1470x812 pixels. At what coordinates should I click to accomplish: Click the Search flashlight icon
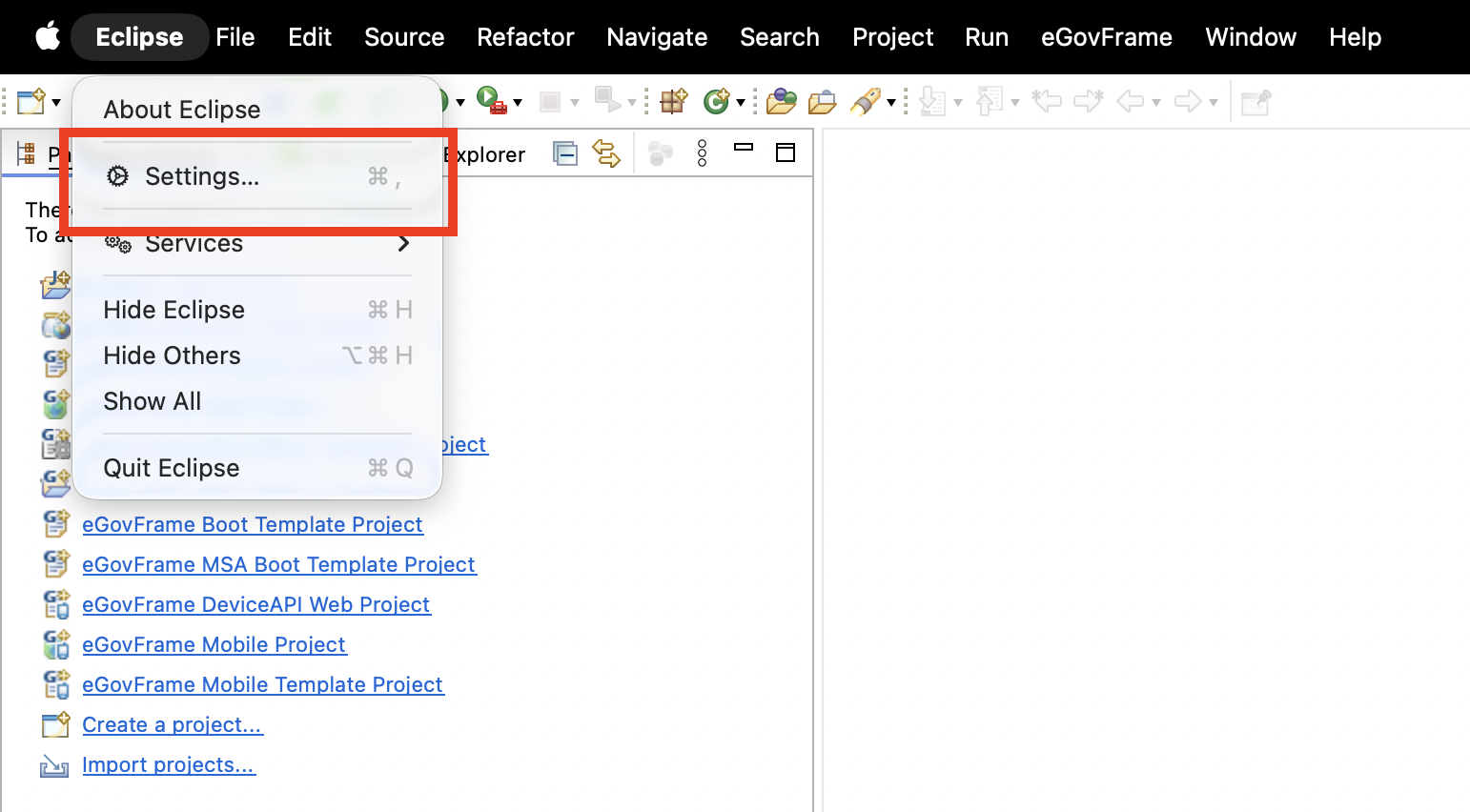pos(865,101)
